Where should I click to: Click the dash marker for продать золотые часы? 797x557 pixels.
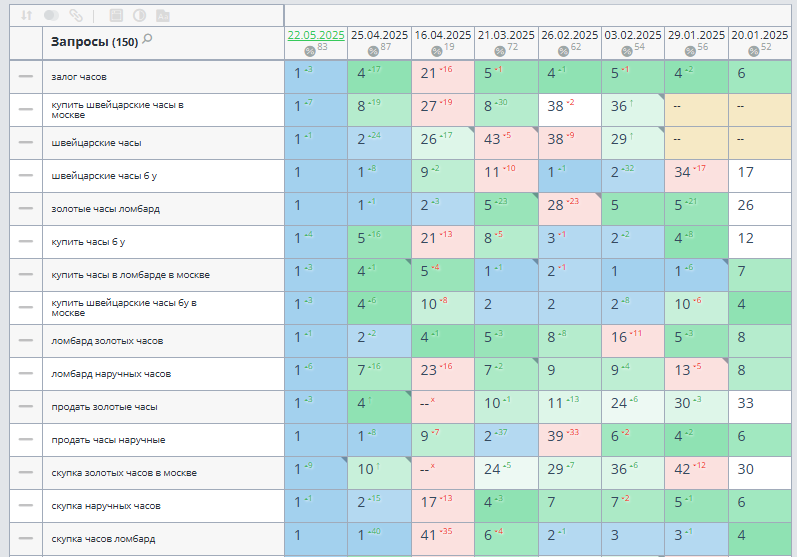coord(26,407)
